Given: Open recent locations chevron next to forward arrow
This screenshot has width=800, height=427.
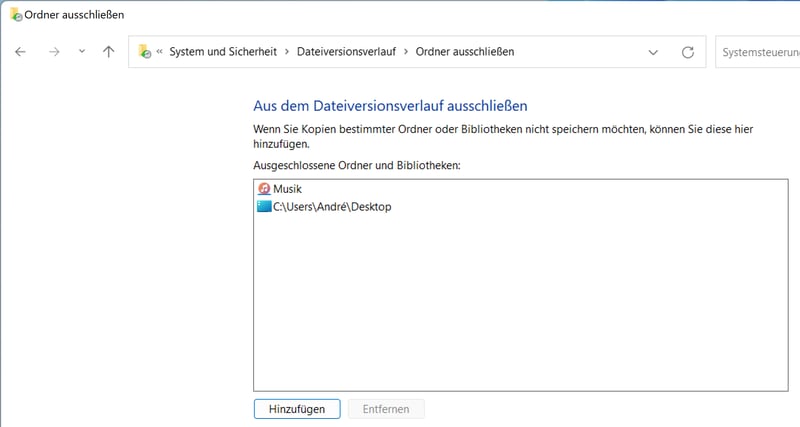Looking at the screenshot, I should [x=82, y=51].
